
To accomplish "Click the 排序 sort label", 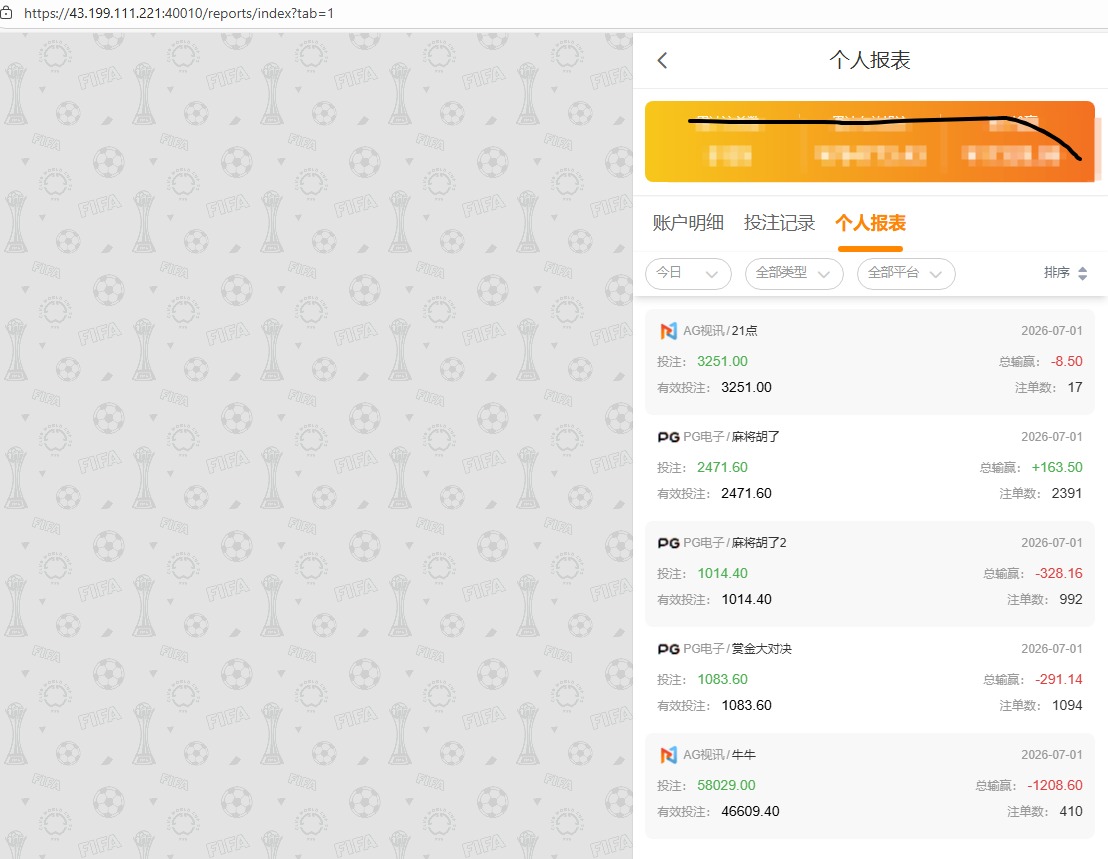I will click(1056, 273).
